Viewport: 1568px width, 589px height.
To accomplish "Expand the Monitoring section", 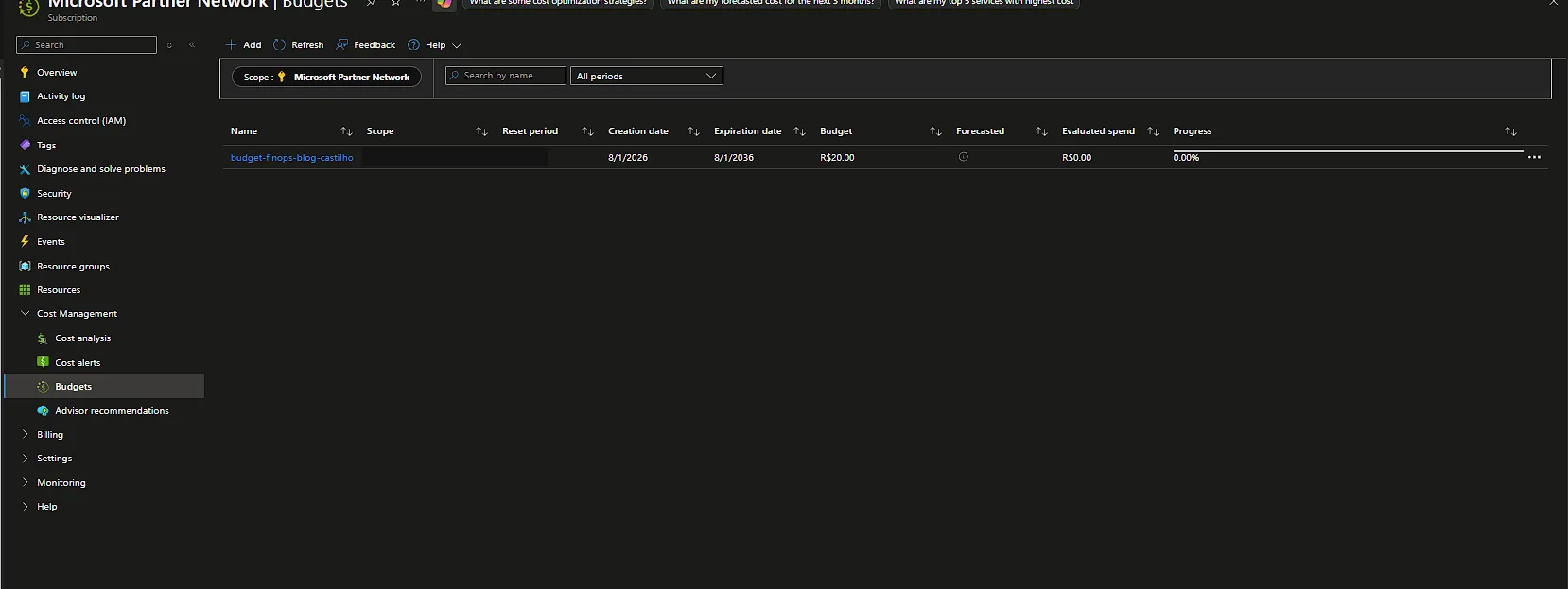I will click(25, 482).
